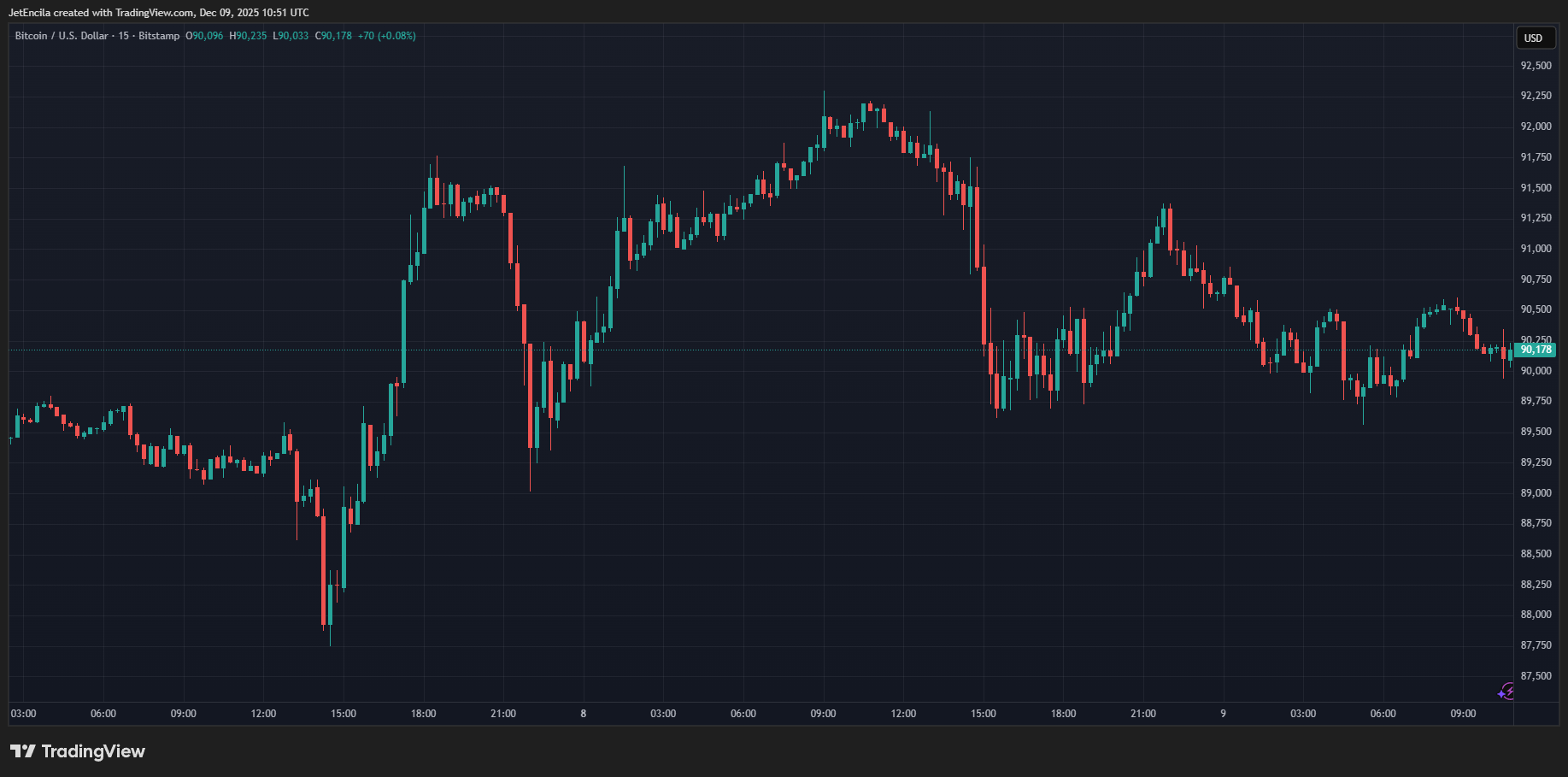Open the "15" timeframe dropdown
1568x777 pixels.
tap(123, 36)
